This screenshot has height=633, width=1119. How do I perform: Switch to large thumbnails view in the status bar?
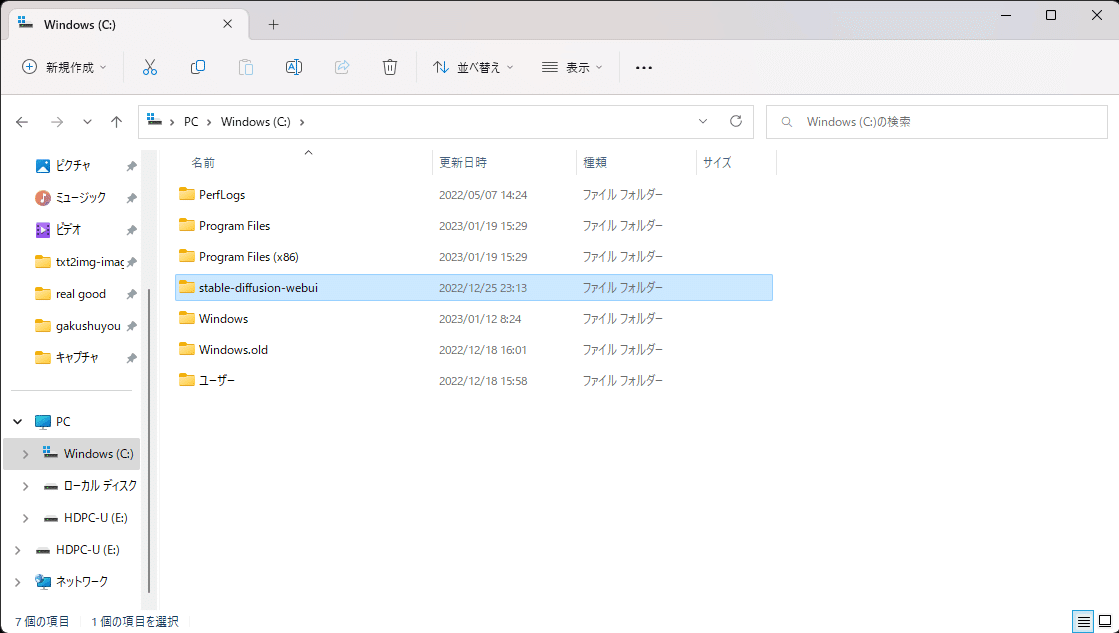coord(1105,622)
